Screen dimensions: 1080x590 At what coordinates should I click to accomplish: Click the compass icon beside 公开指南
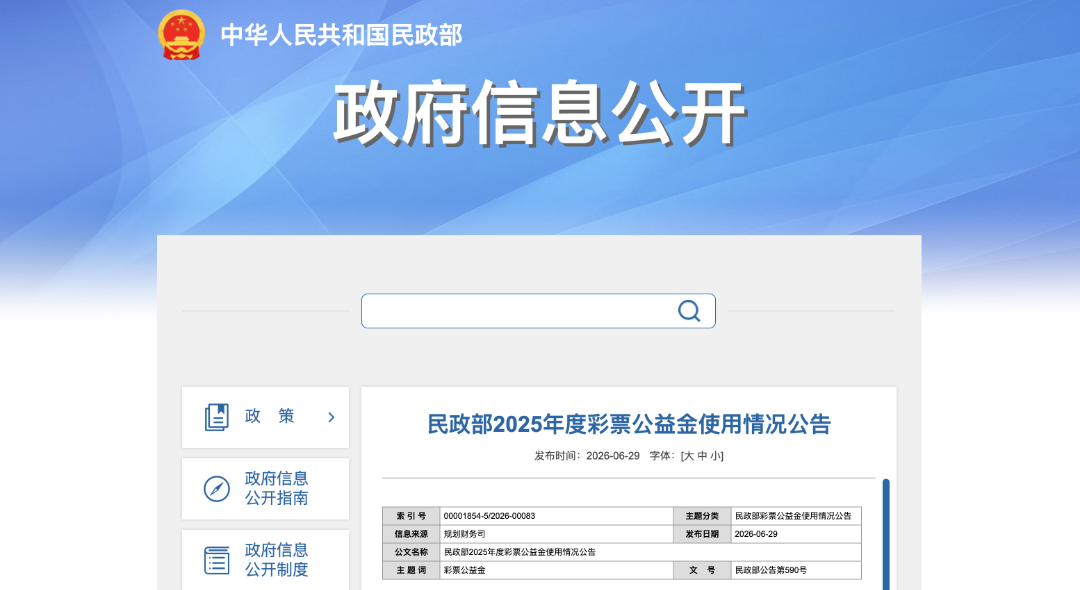216,489
